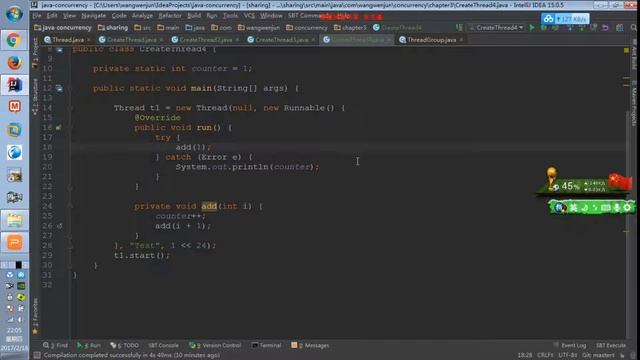
Task: Open the Project tool window sidebar
Action: [35, 53]
